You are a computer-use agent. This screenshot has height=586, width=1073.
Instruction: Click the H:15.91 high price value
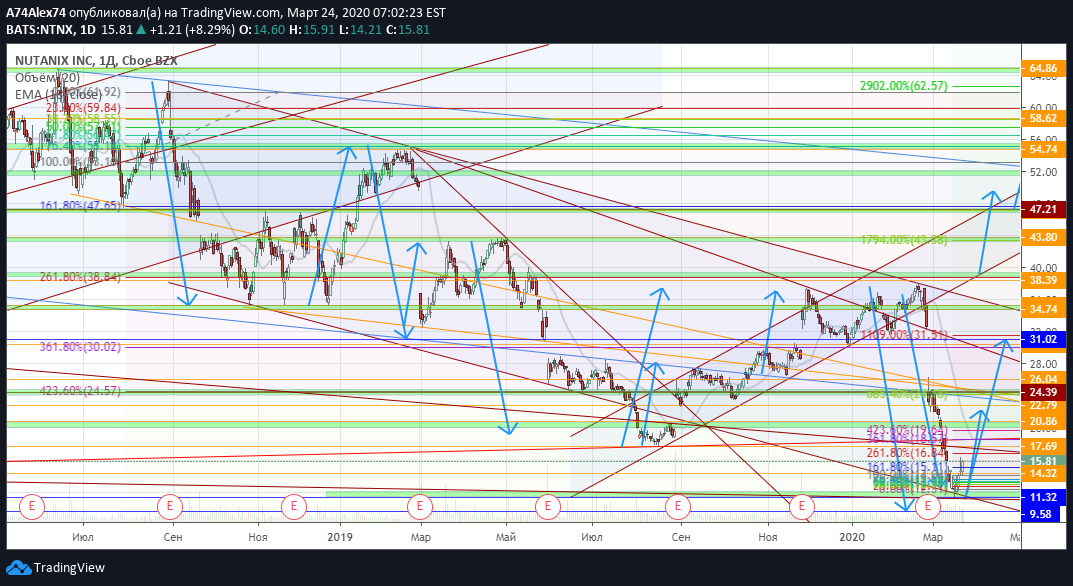click(312, 29)
